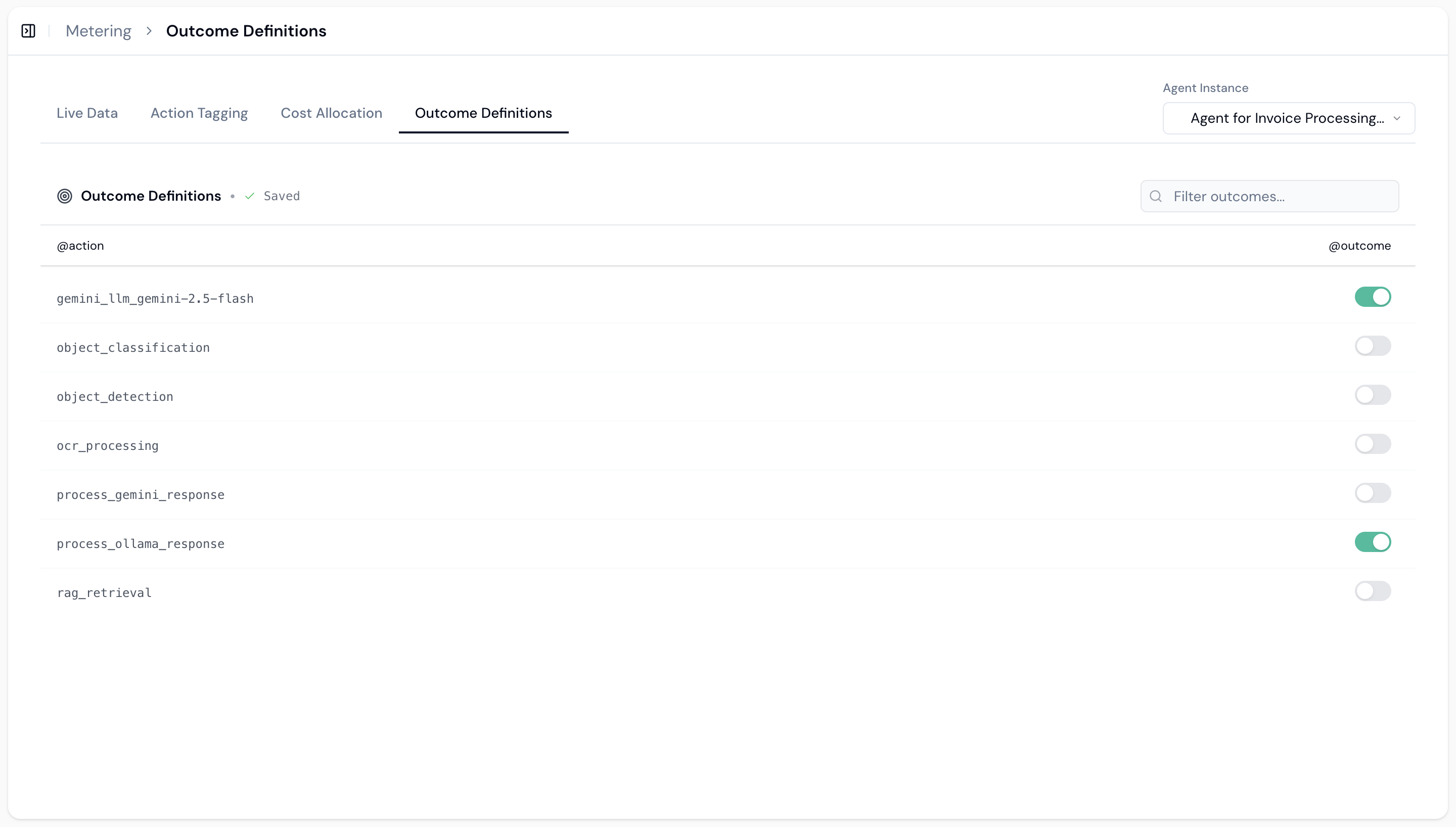Image resolution: width=1456 pixels, height=827 pixels.
Task: Click the magnifier icon in the filter field
Action: [x=1156, y=196]
